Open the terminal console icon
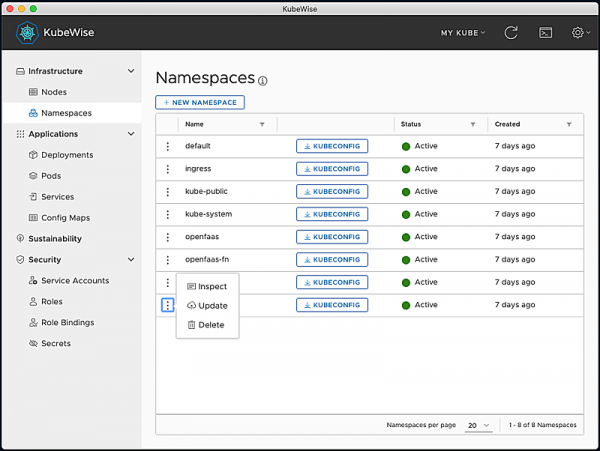This screenshot has height=451, width=600. coord(545,33)
